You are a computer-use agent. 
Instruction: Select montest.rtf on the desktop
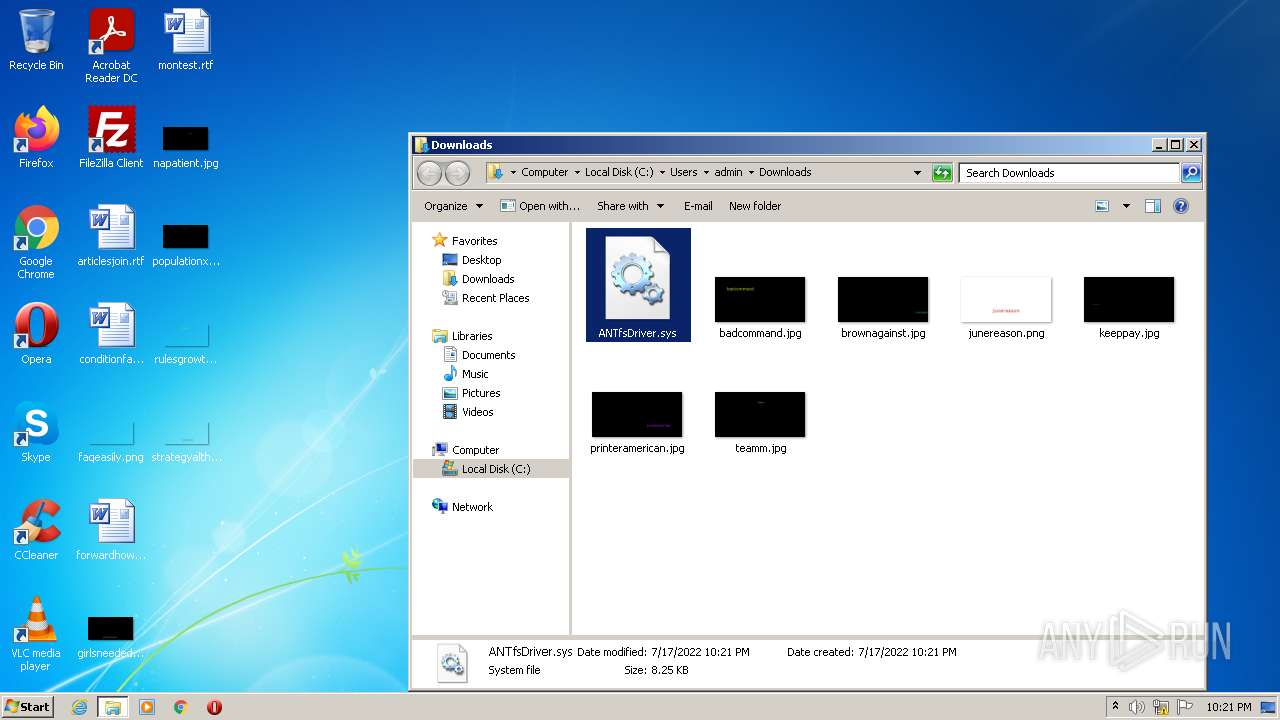186,40
